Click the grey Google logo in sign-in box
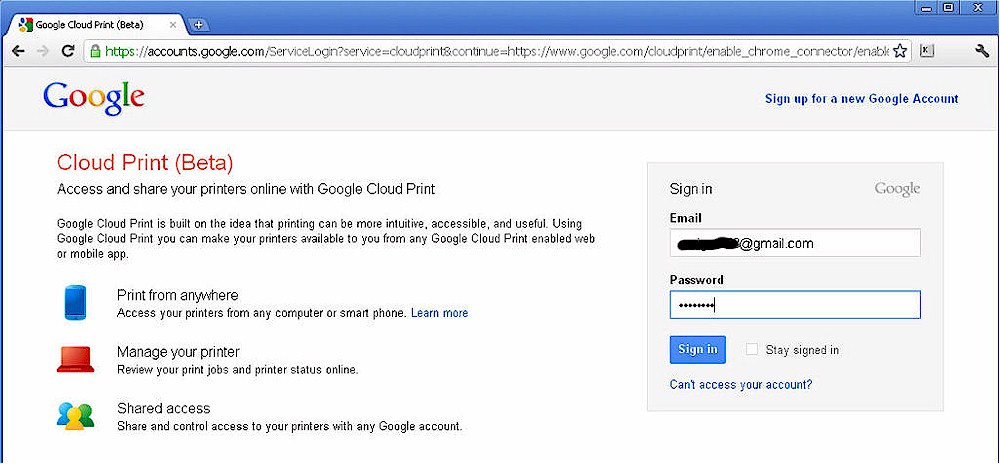 tap(897, 189)
